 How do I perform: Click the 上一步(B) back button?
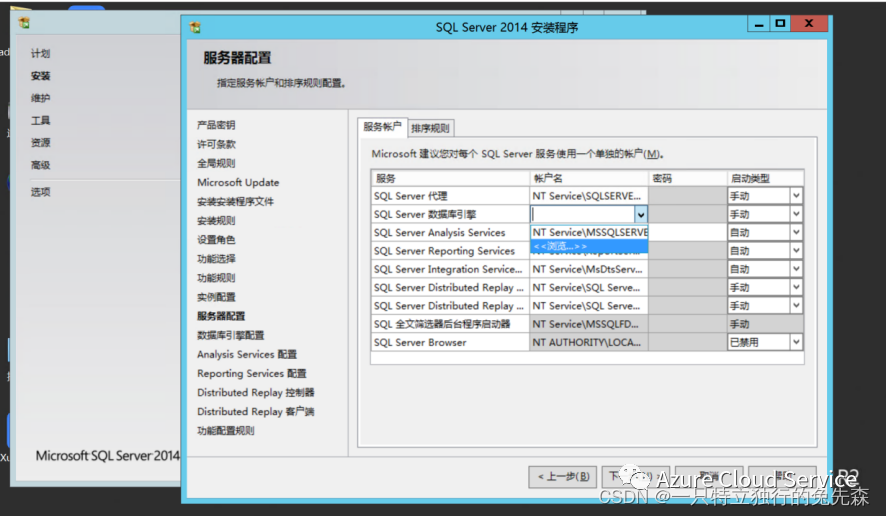(x=563, y=476)
